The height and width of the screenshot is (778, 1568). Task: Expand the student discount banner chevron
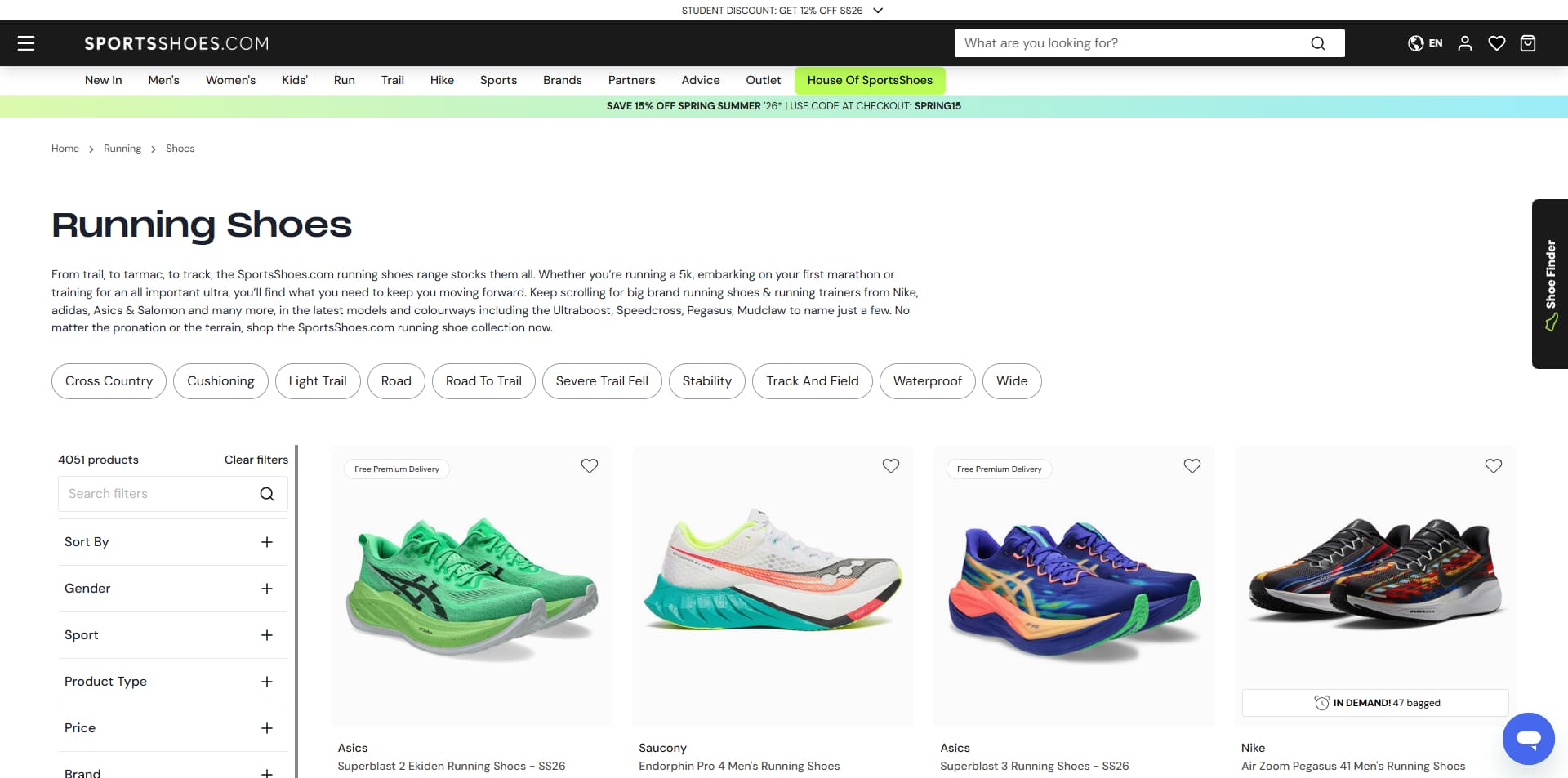[878, 11]
